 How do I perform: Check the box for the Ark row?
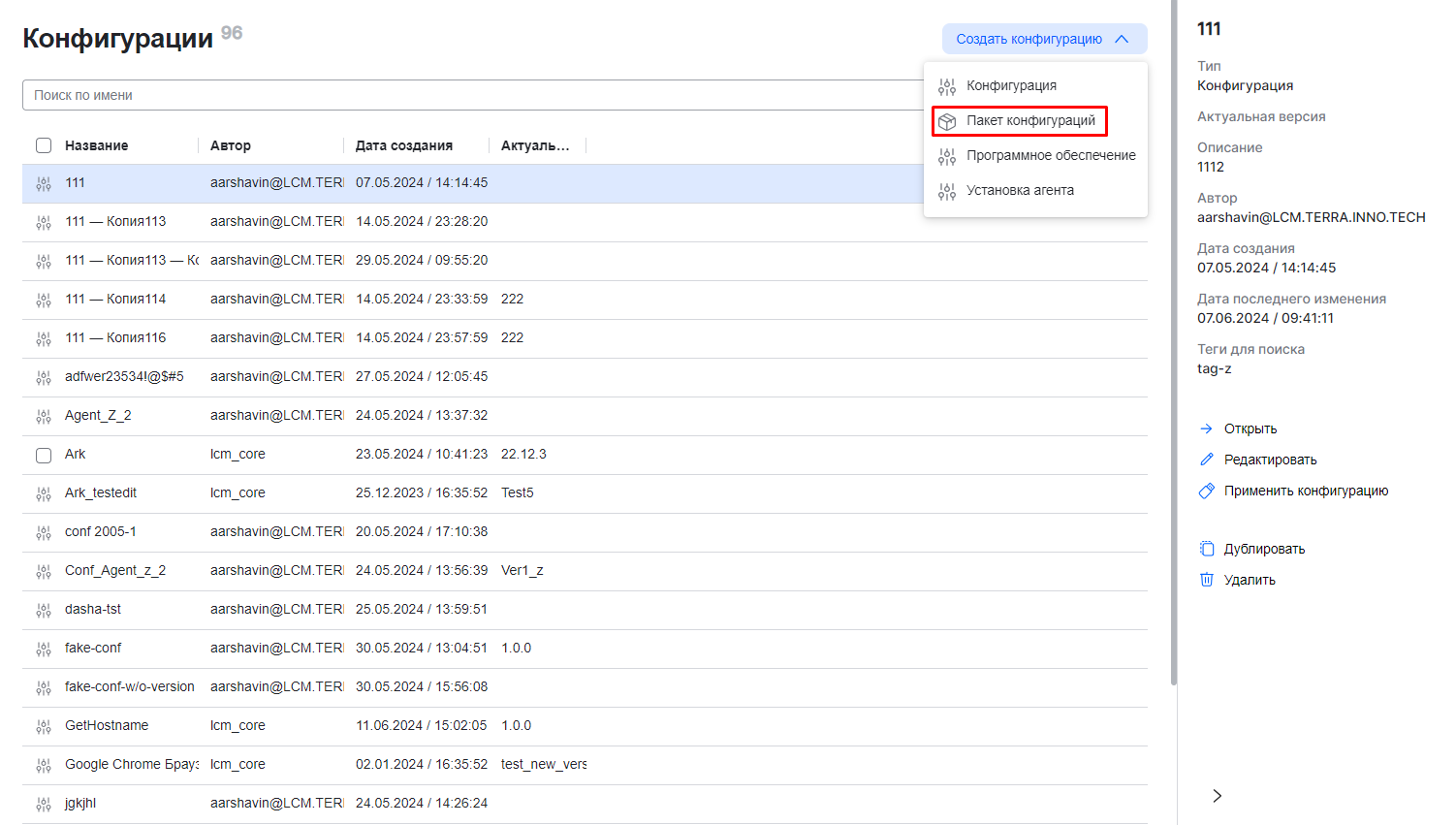44,455
